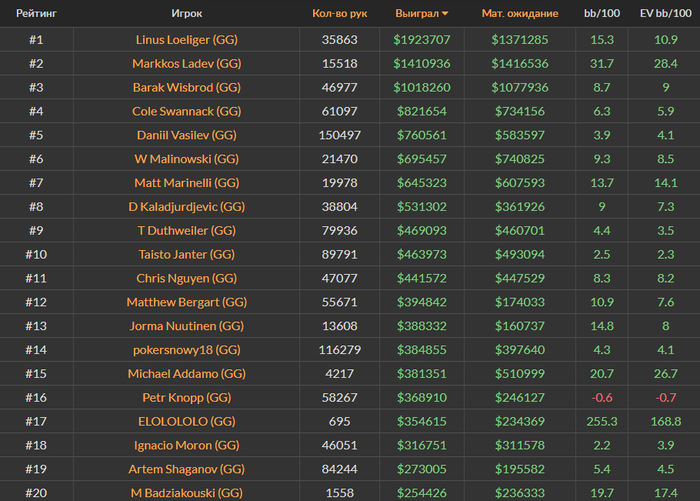Image resolution: width=700 pixels, height=501 pixels.
Task: Open Markkos Ladev (GG) player link
Action: pos(187,63)
